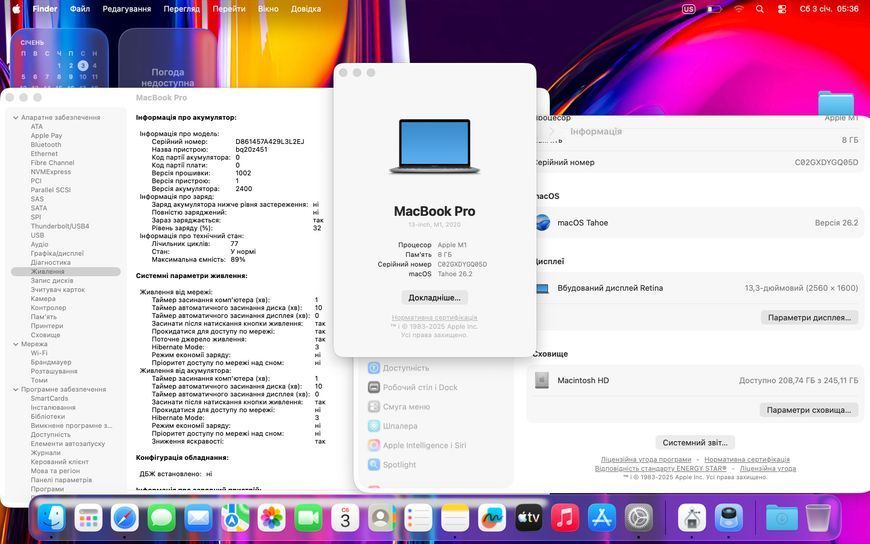Switch the US input source indicator
Screen dimensions: 870x544
(x=689, y=9)
